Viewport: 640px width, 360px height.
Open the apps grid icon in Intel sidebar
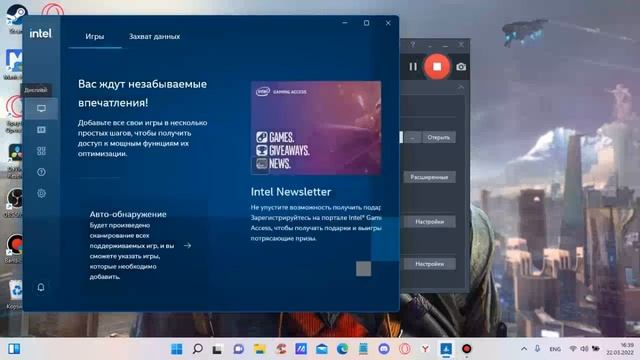[x=41, y=151]
